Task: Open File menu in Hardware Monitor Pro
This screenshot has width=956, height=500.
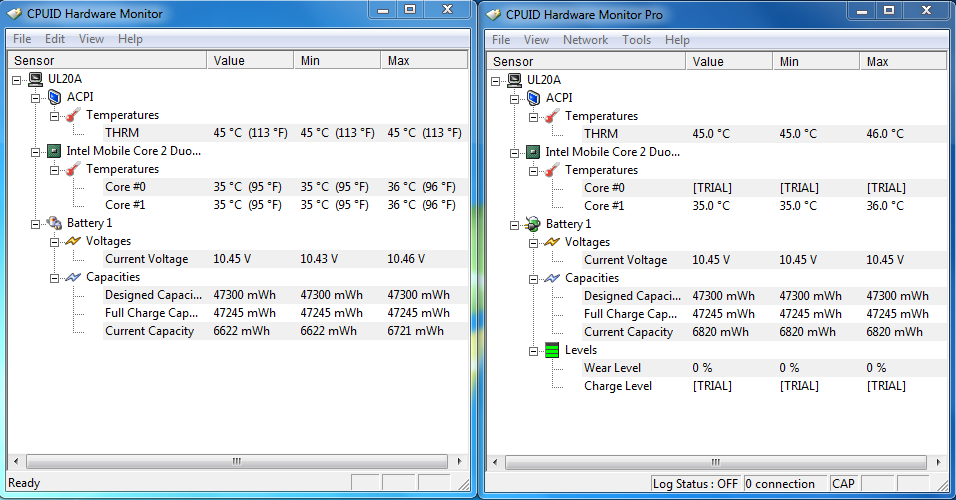Action: click(x=501, y=40)
